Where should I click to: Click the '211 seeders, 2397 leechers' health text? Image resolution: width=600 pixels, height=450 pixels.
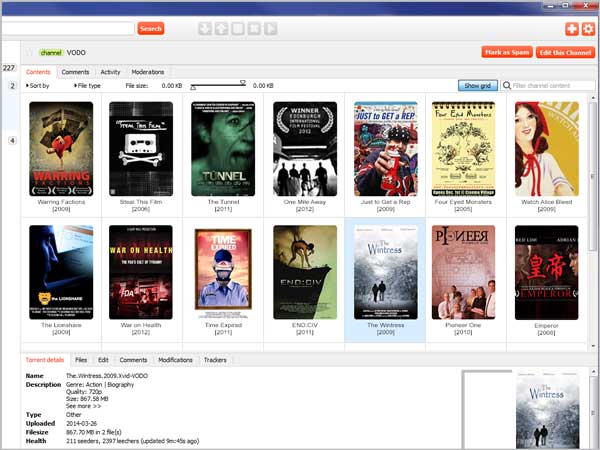132,441
